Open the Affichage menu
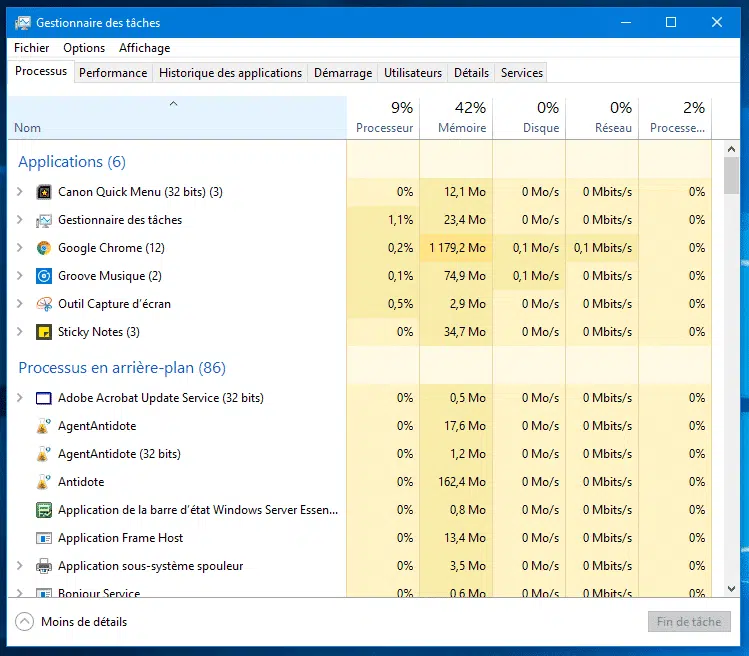The width and height of the screenshot is (749, 656). (145, 48)
